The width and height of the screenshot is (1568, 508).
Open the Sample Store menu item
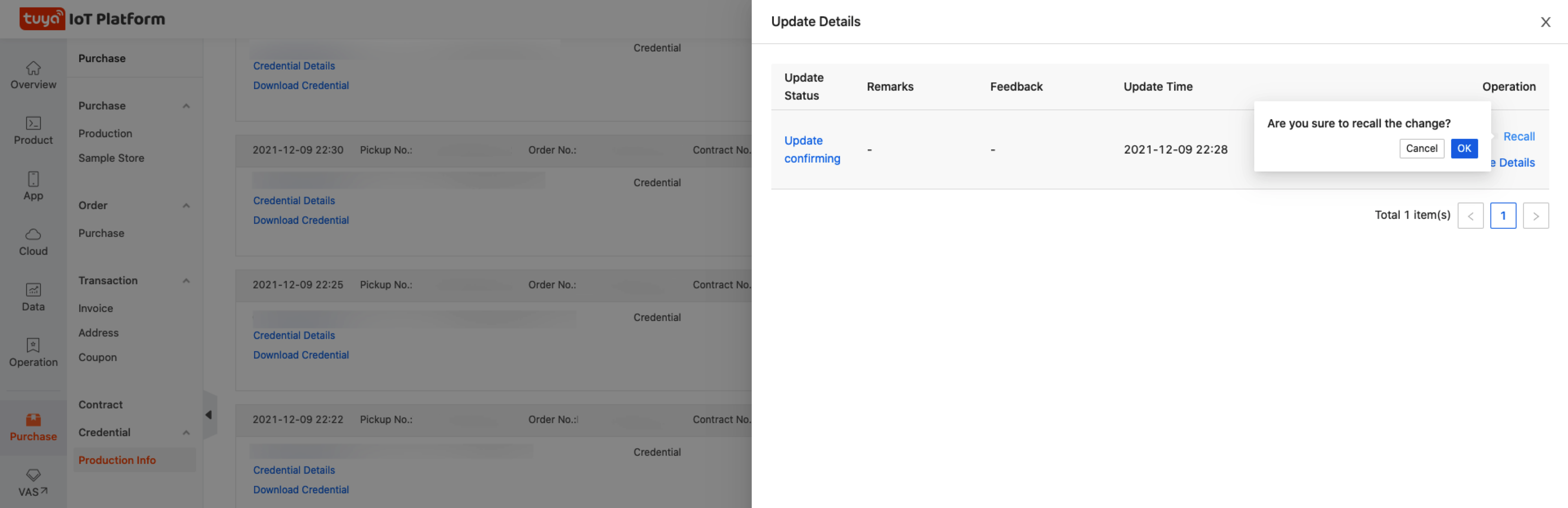tap(111, 158)
